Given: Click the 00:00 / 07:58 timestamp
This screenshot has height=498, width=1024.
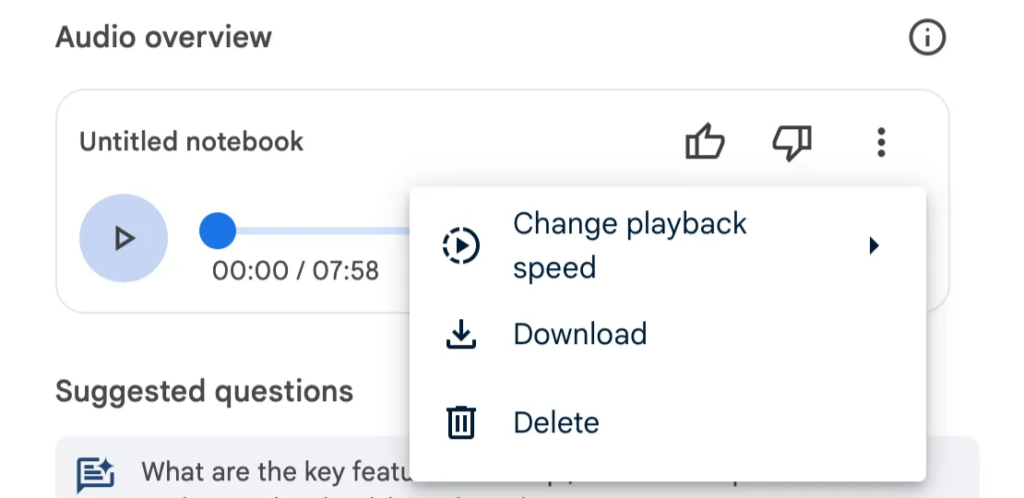Looking at the screenshot, I should (x=295, y=271).
